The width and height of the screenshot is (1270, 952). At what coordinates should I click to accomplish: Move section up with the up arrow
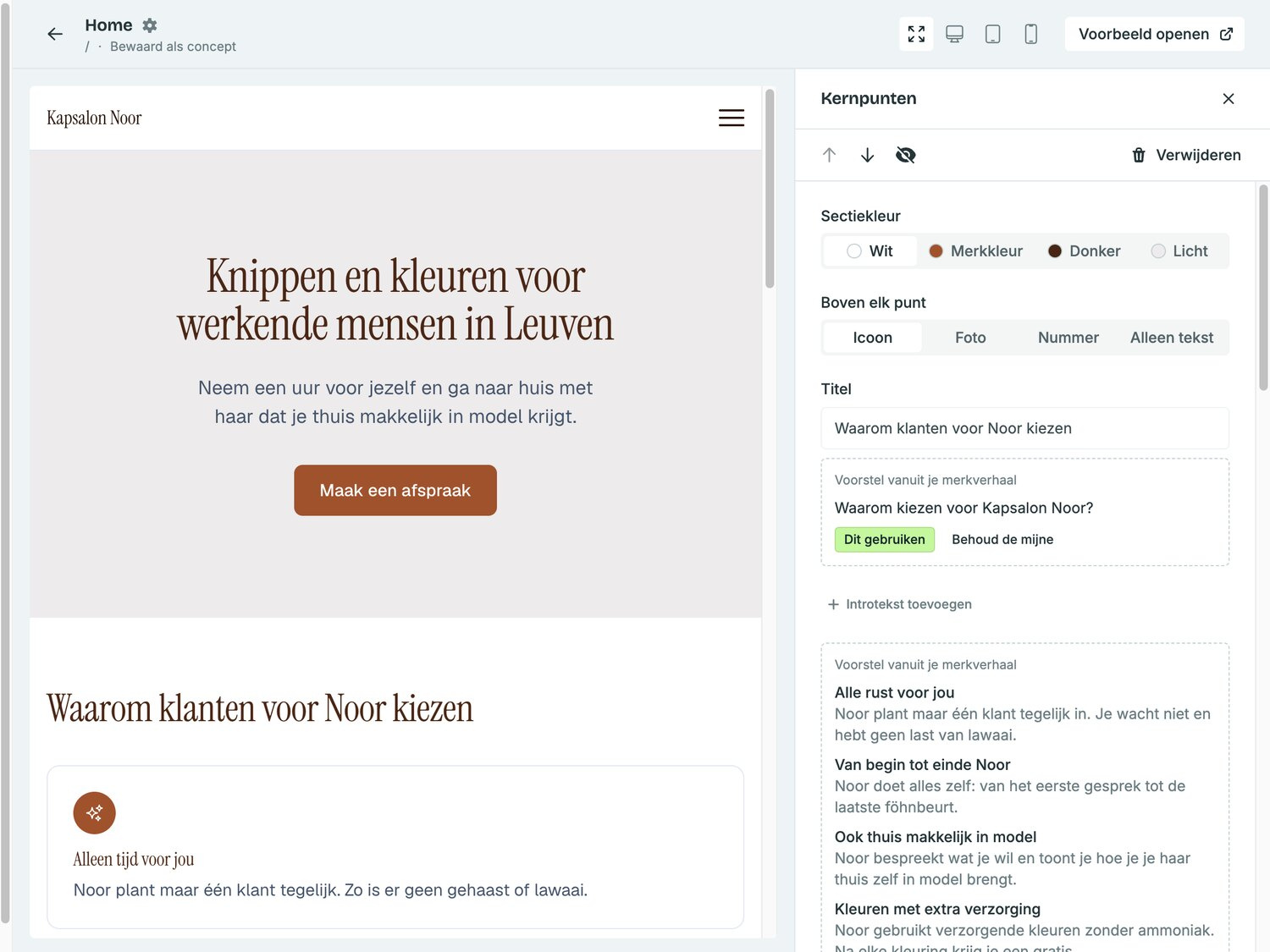tap(829, 155)
